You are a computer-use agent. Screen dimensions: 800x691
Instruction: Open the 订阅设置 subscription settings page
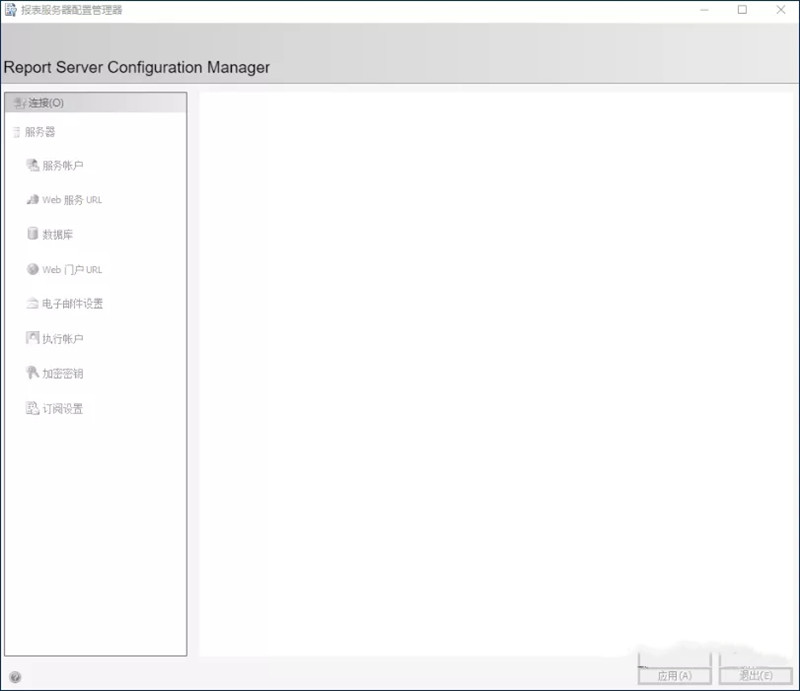62,409
